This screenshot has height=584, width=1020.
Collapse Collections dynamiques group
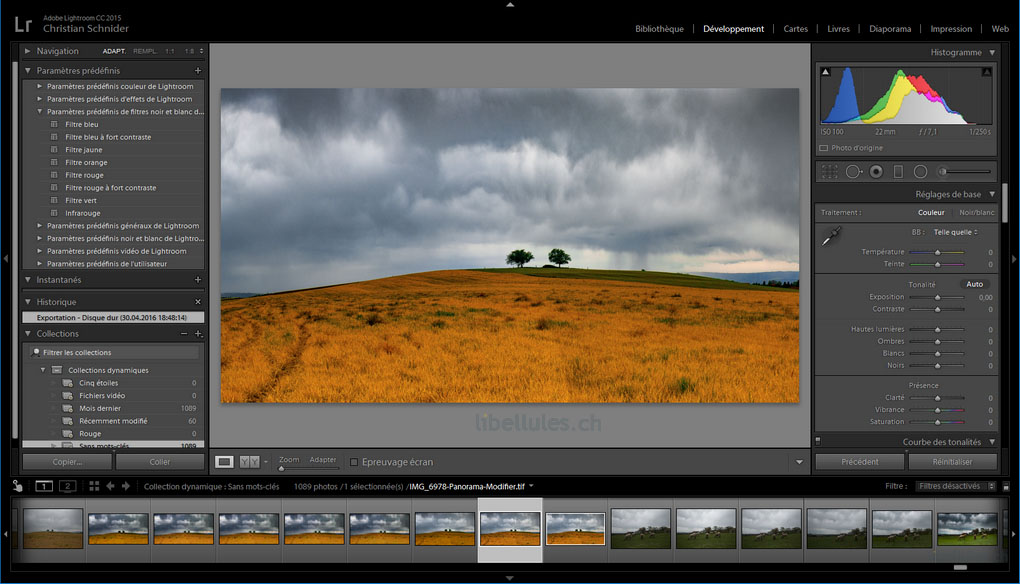[43, 370]
